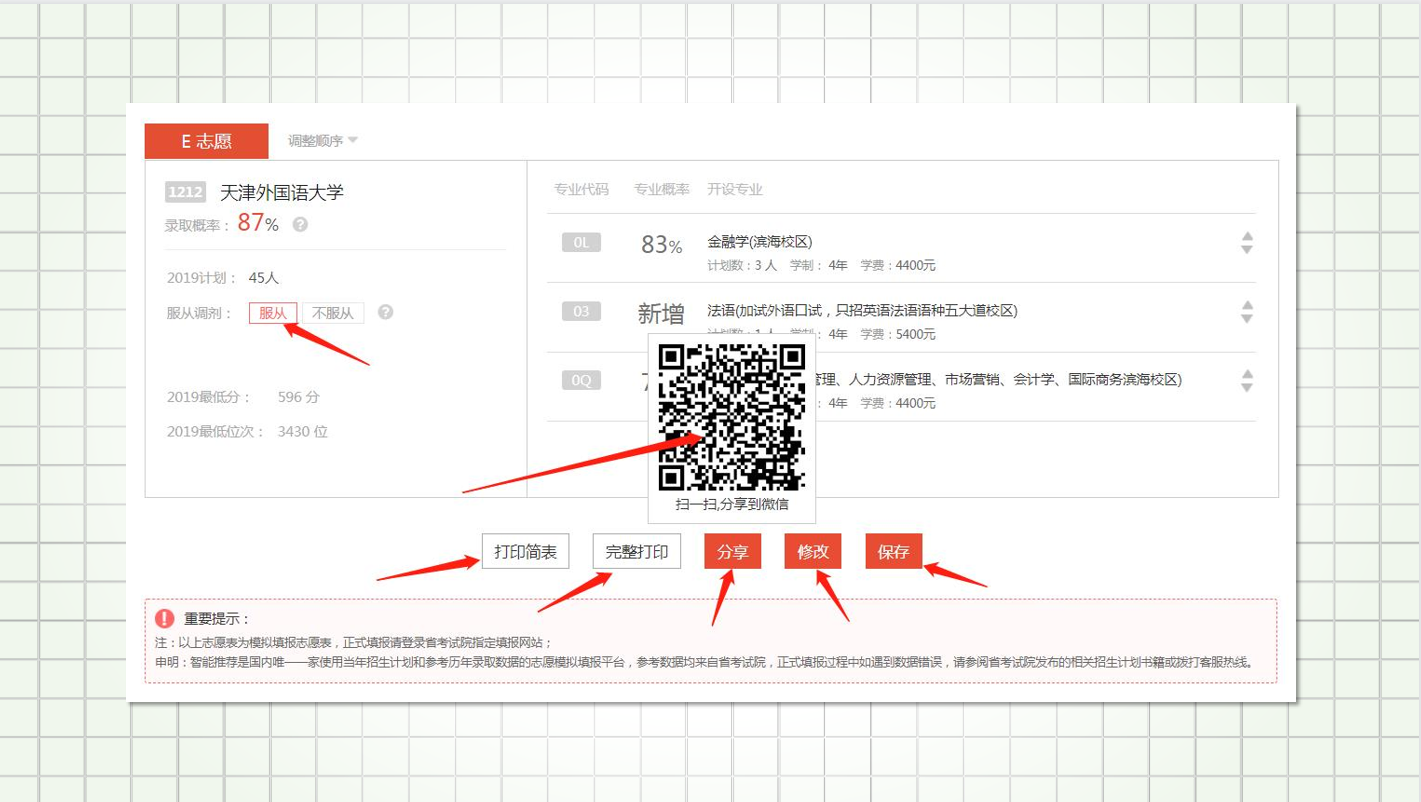Open the 调整顺序 dropdown
This screenshot has width=1421, height=802.
322,141
